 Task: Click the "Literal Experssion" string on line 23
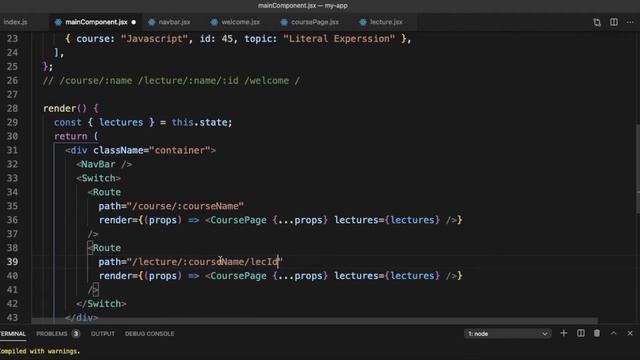[339, 39]
